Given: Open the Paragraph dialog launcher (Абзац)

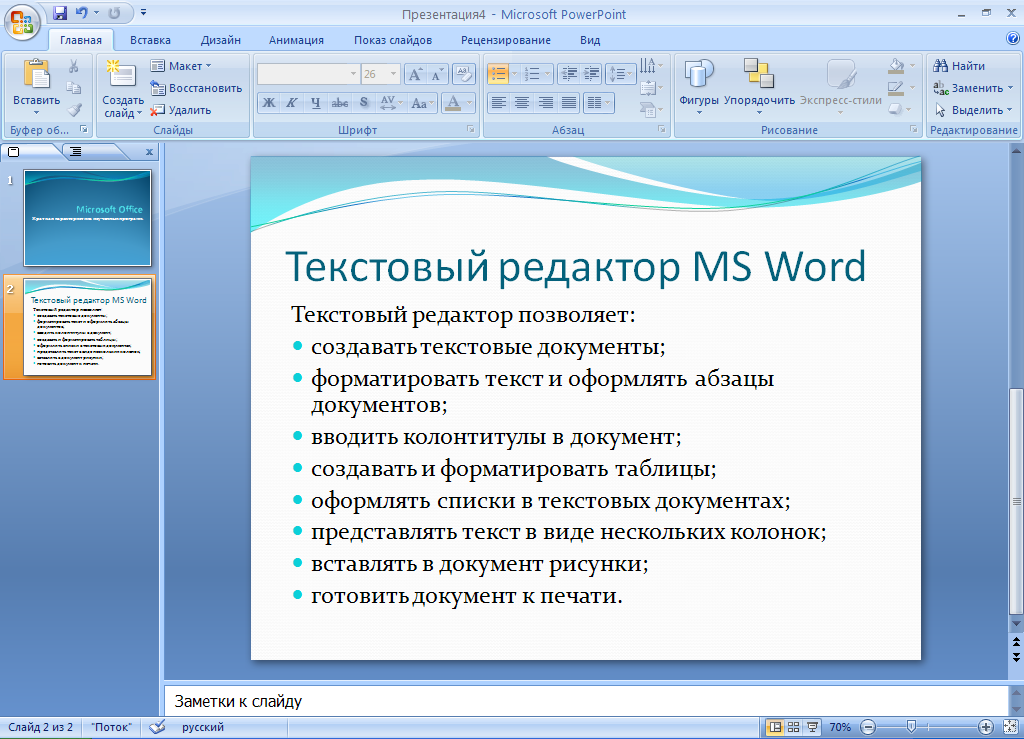Looking at the screenshot, I should (662, 129).
